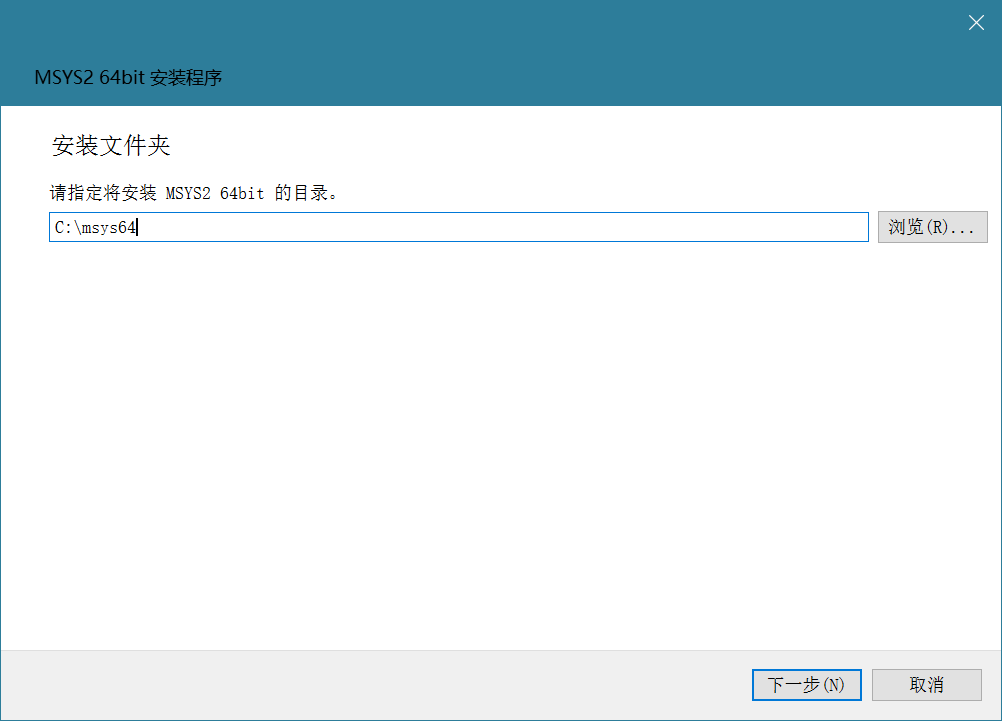Proceed with the 下一步(N) button
1002x721 pixels.
tap(806, 685)
